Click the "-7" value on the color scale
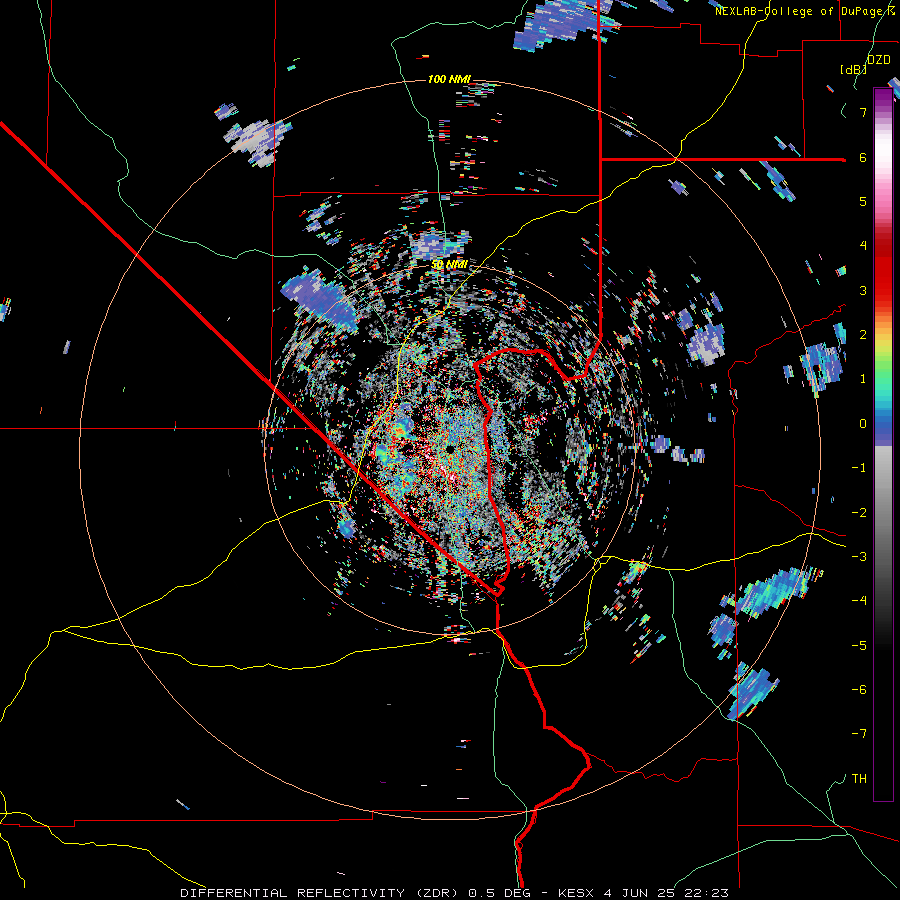The height and width of the screenshot is (900, 900). tap(859, 734)
